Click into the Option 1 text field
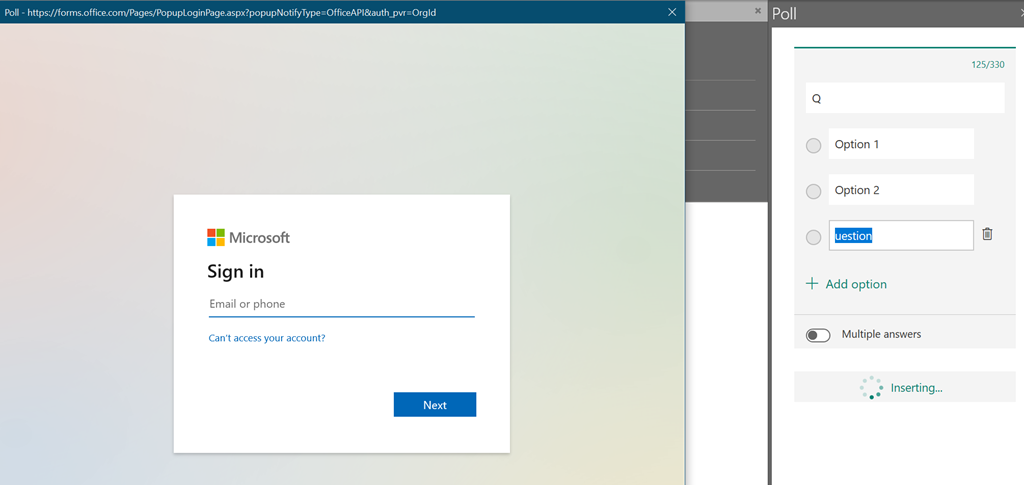The image size is (1024, 485). pos(900,144)
